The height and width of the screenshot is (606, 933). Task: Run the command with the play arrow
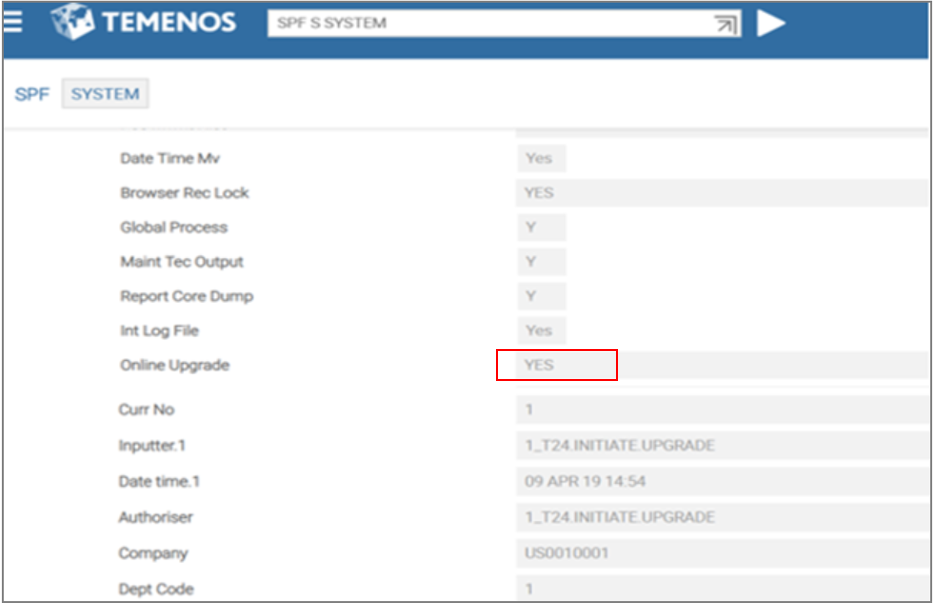(x=770, y=23)
